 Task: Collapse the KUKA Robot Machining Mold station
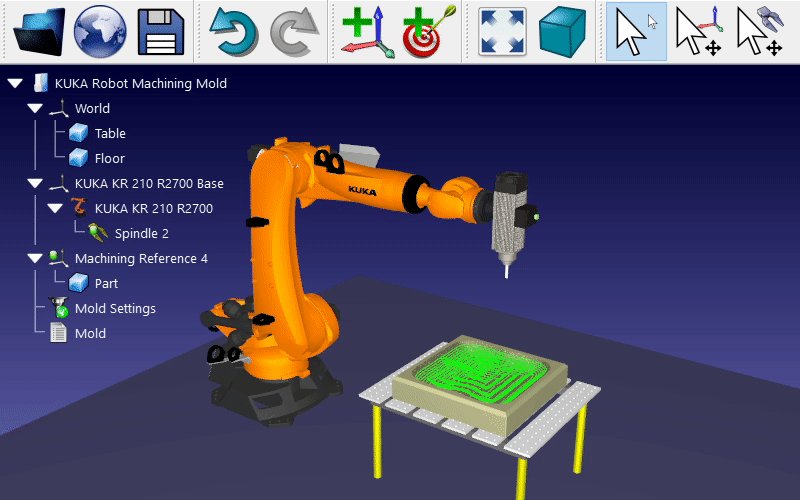point(15,83)
